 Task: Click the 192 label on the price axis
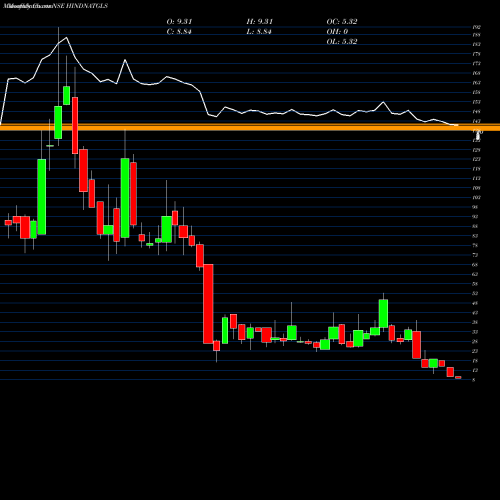[476, 27]
